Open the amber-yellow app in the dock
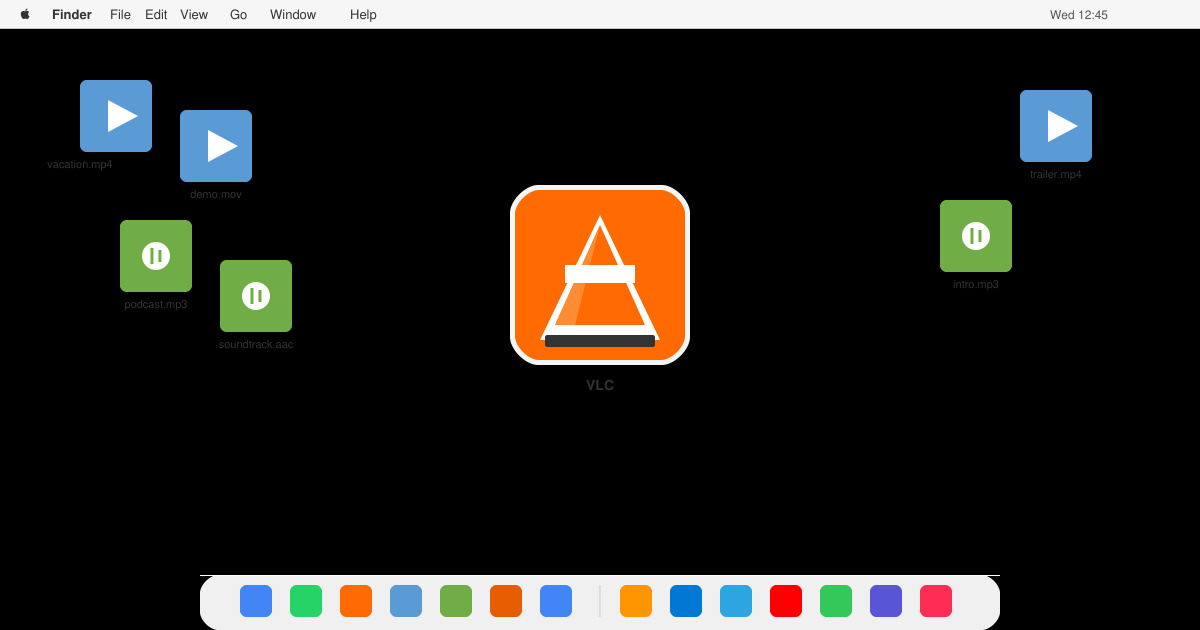 (x=636, y=601)
